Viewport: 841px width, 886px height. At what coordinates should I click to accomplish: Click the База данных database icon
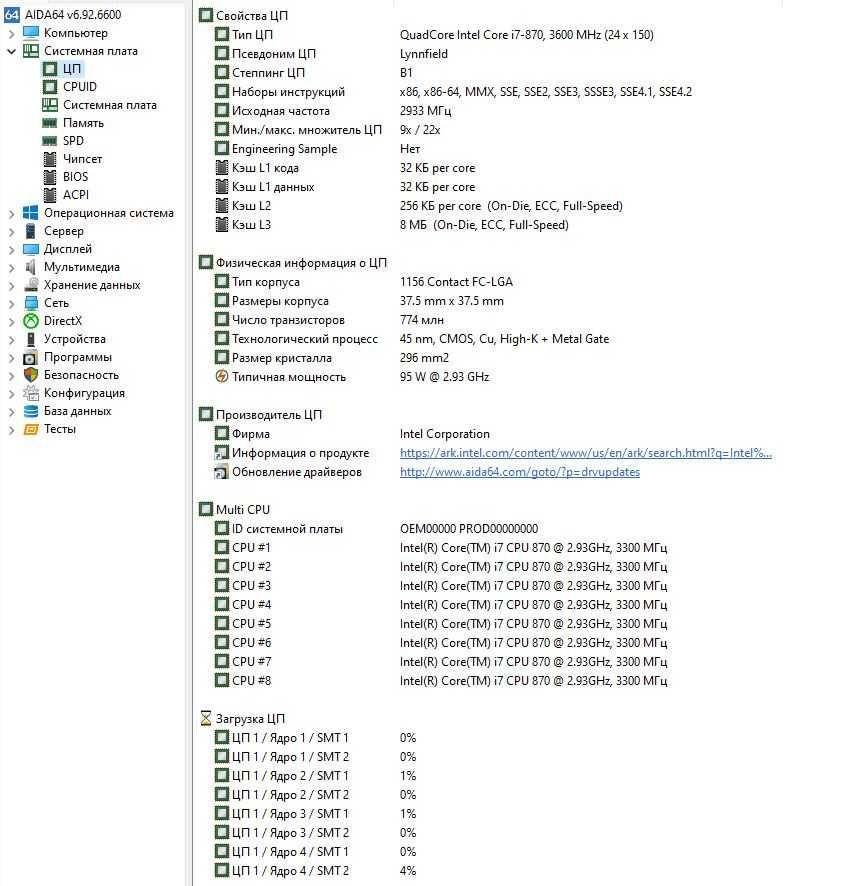point(31,411)
